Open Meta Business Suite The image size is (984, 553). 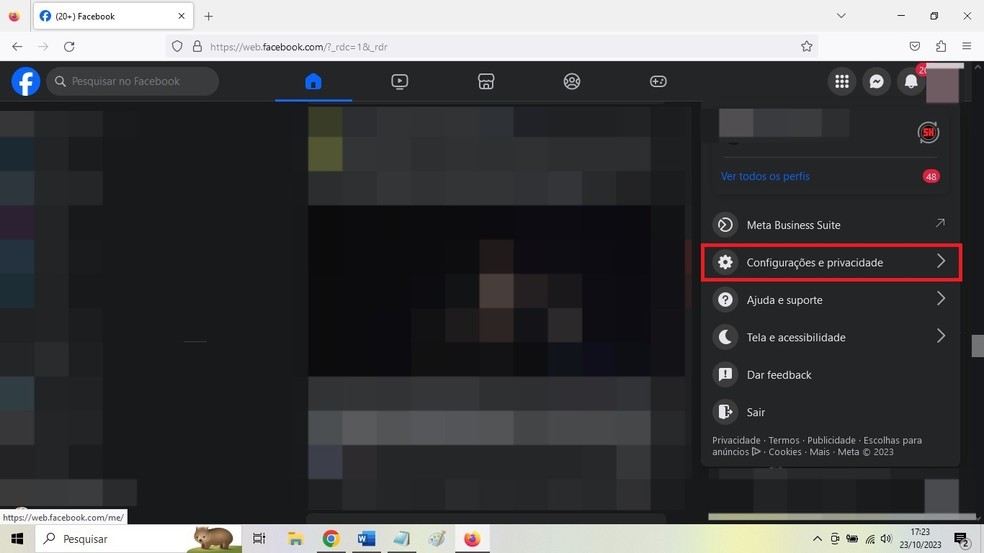pyautogui.click(x=830, y=225)
